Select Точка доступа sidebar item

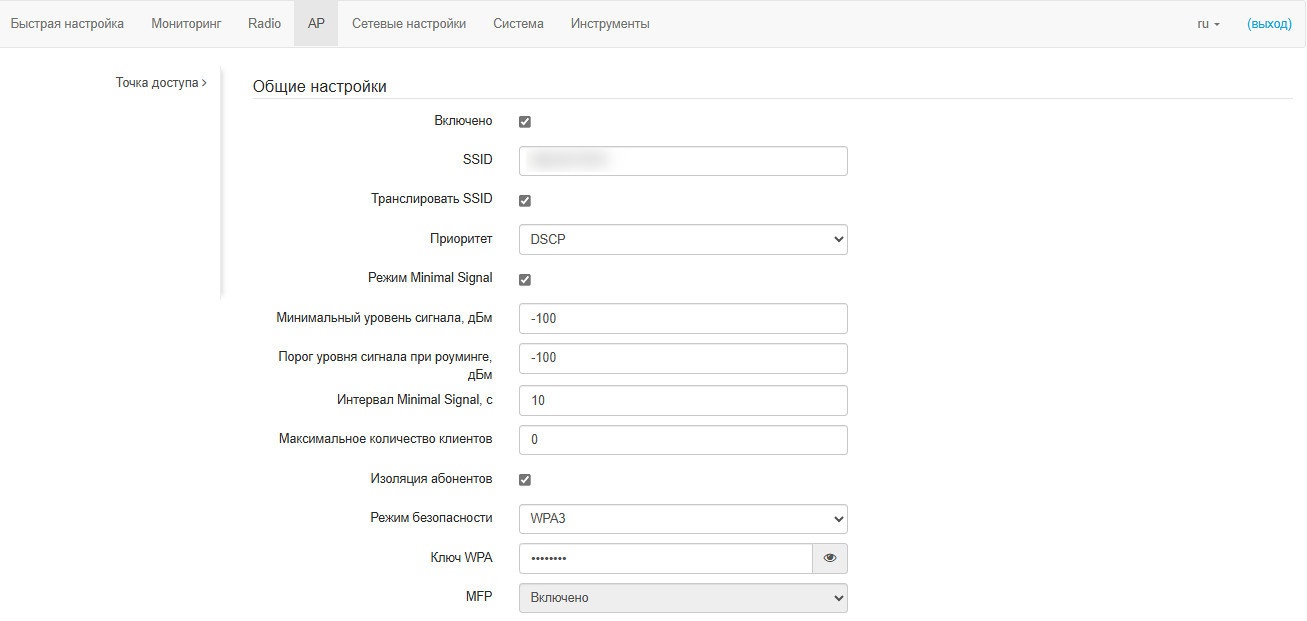pos(160,83)
